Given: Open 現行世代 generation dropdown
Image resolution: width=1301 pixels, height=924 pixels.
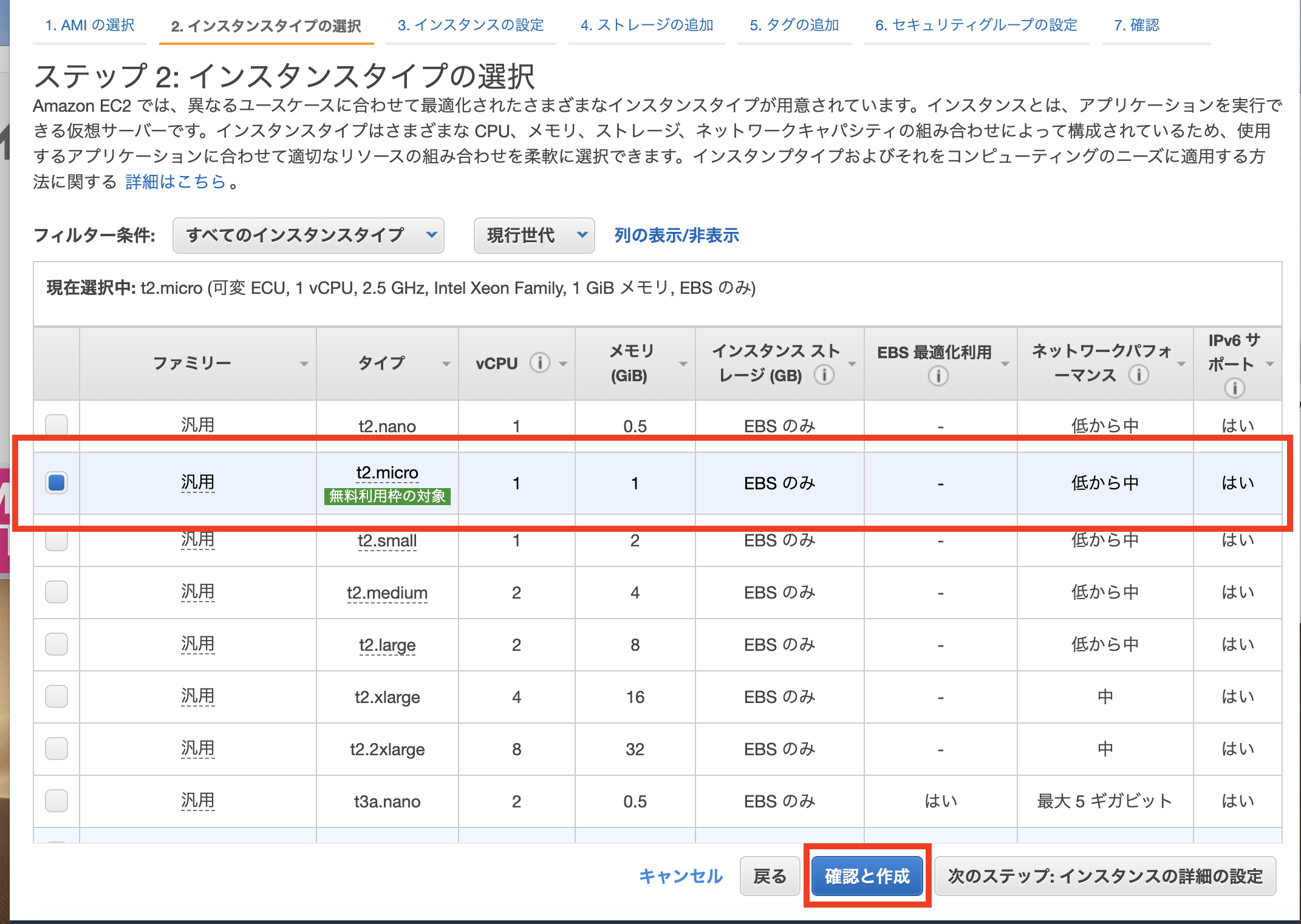Looking at the screenshot, I should [x=534, y=236].
